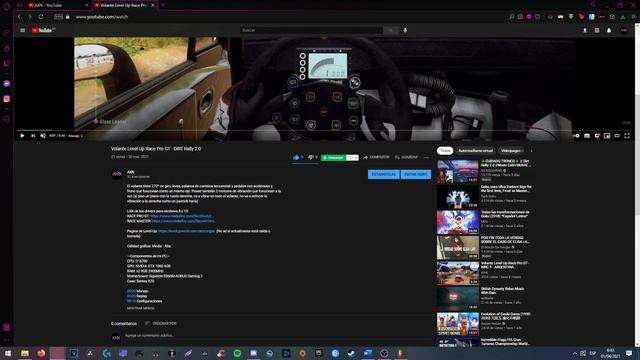640x360 pixels.
Task: Switch to theater mode
Action: 617,136
